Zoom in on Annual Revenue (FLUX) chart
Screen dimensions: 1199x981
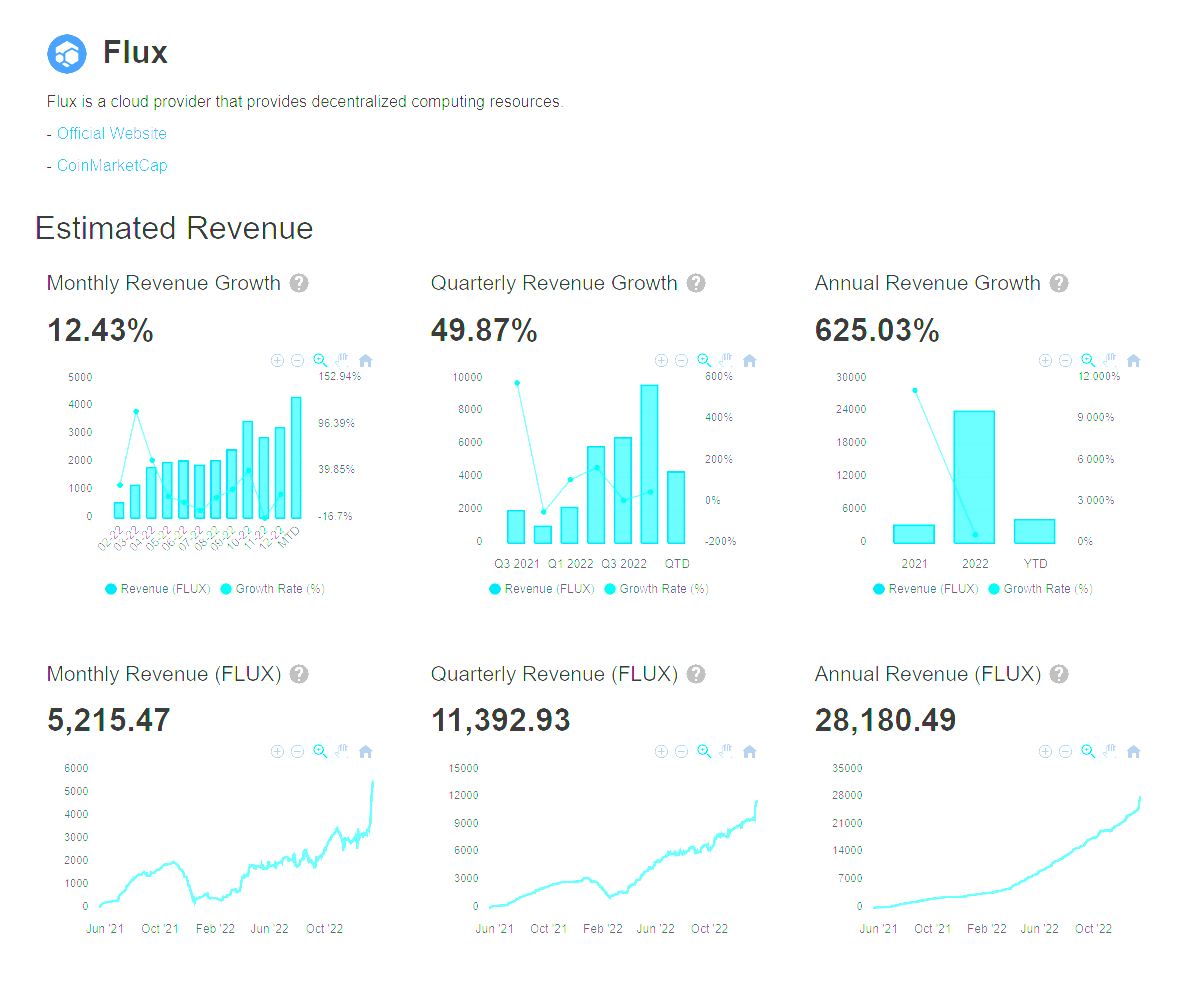(x=1045, y=752)
